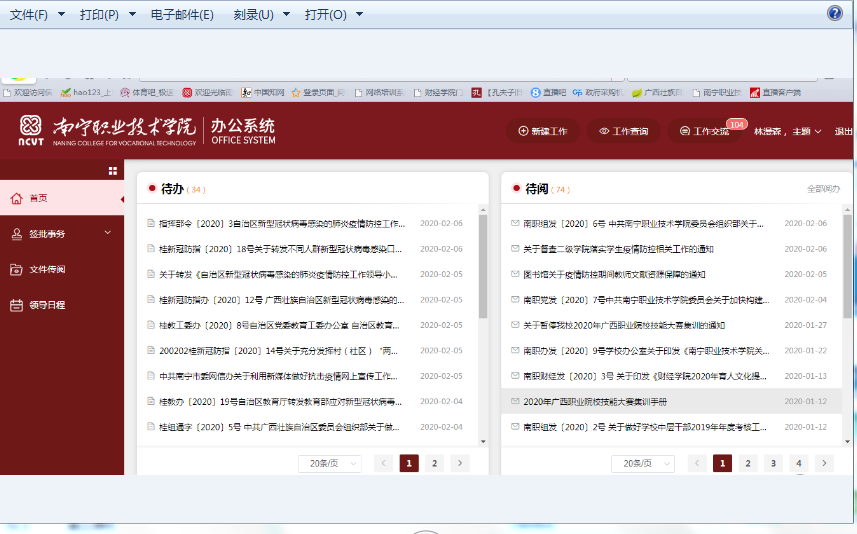Open 领导日程 calendar in the sidebar
The width and height of the screenshot is (857, 534).
46,305
